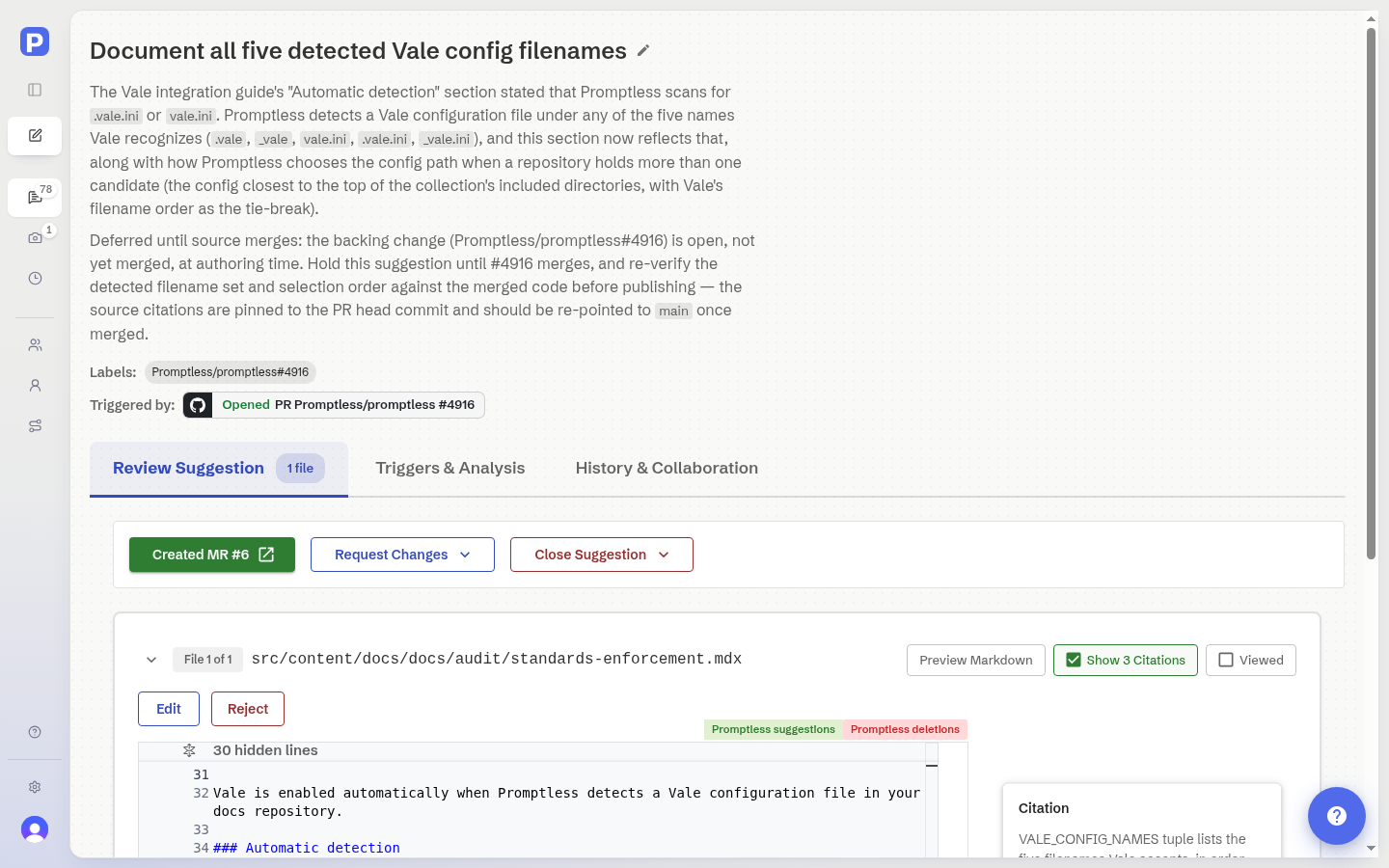Open the suggestions list icon with 78 badge

[35, 197]
